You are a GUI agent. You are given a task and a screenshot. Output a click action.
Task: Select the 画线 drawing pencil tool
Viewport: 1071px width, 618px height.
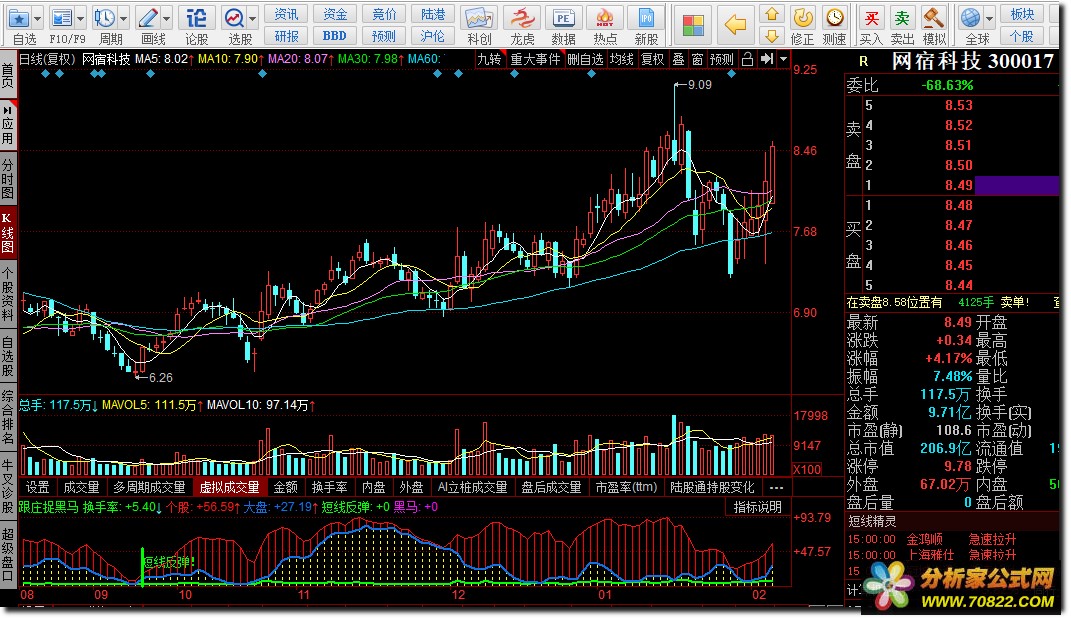click(x=148, y=18)
